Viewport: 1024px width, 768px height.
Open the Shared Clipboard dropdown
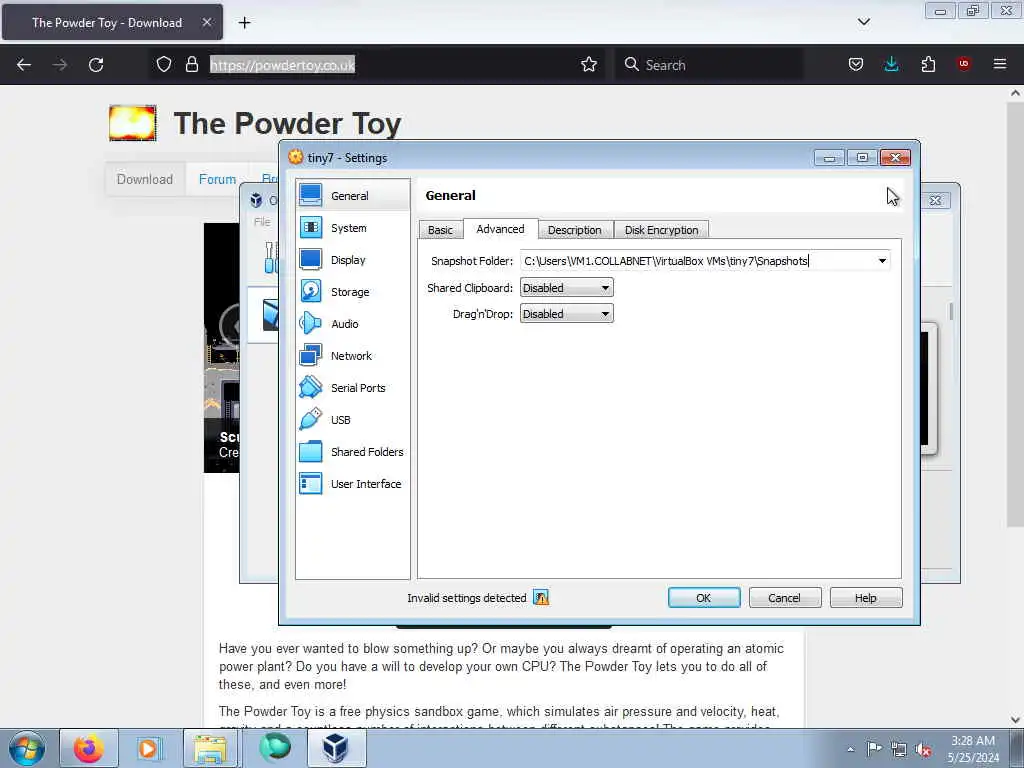[x=566, y=287]
